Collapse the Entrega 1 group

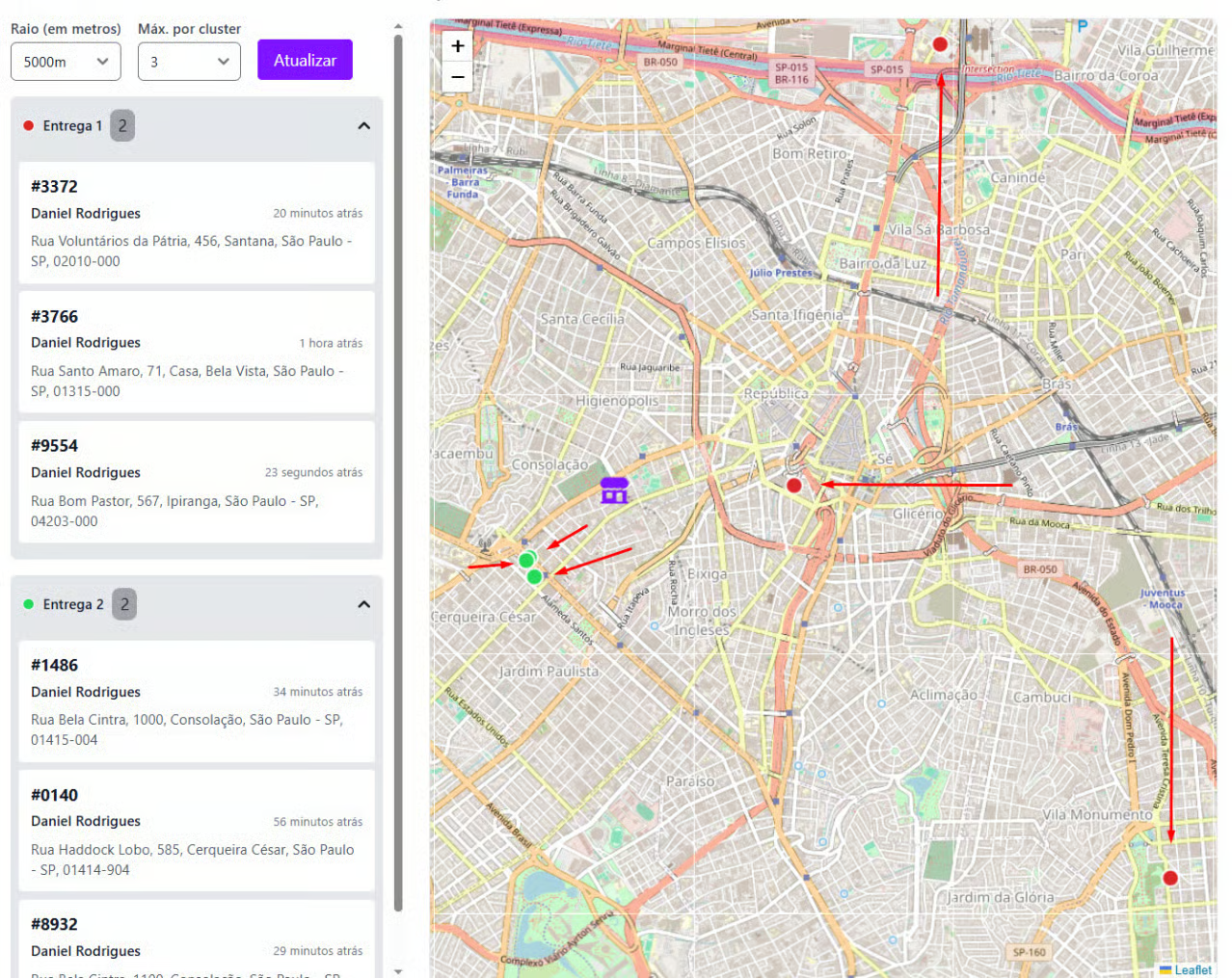coord(363,126)
